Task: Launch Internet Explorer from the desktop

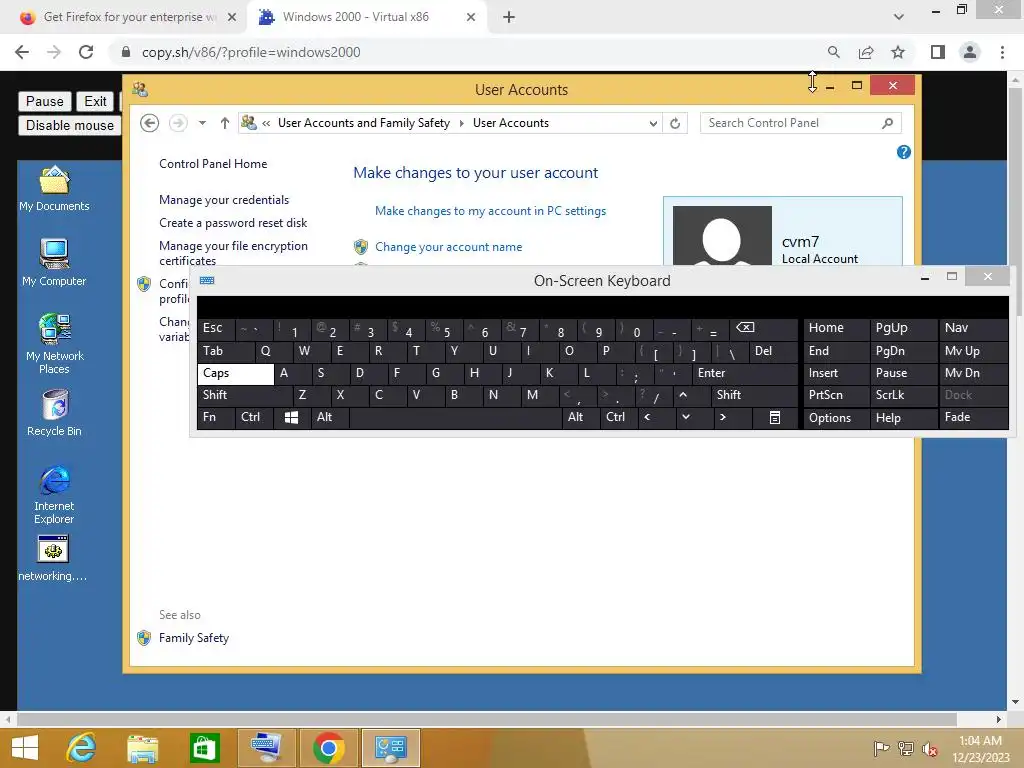Action: 54,495
